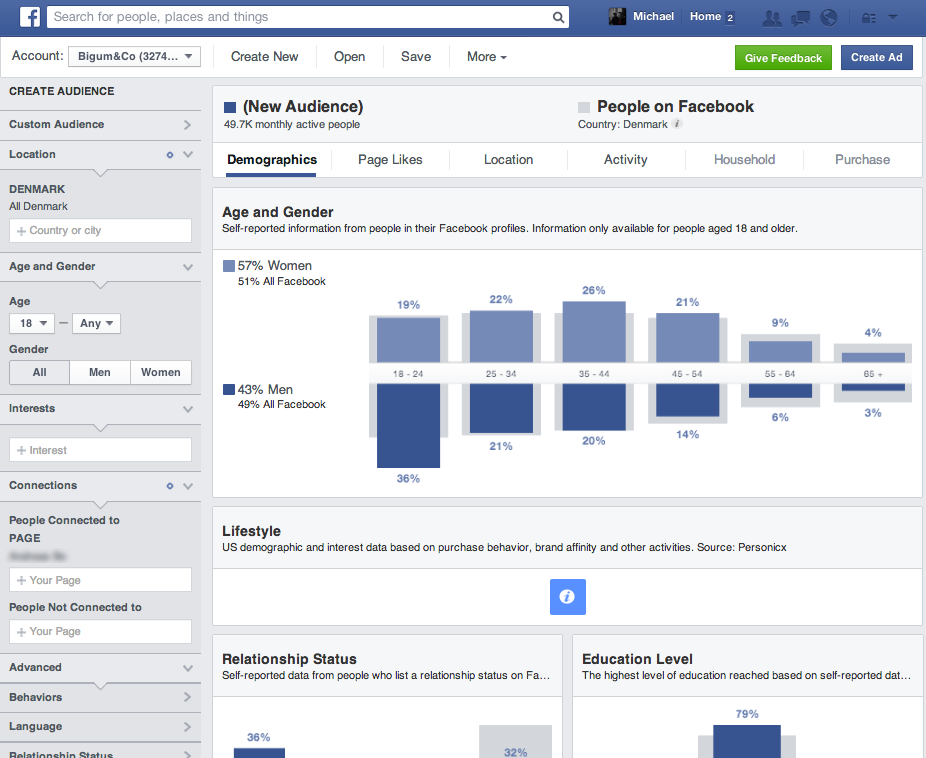Click the 43% Men legend square
This screenshot has width=926, height=758.
tap(229, 390)
